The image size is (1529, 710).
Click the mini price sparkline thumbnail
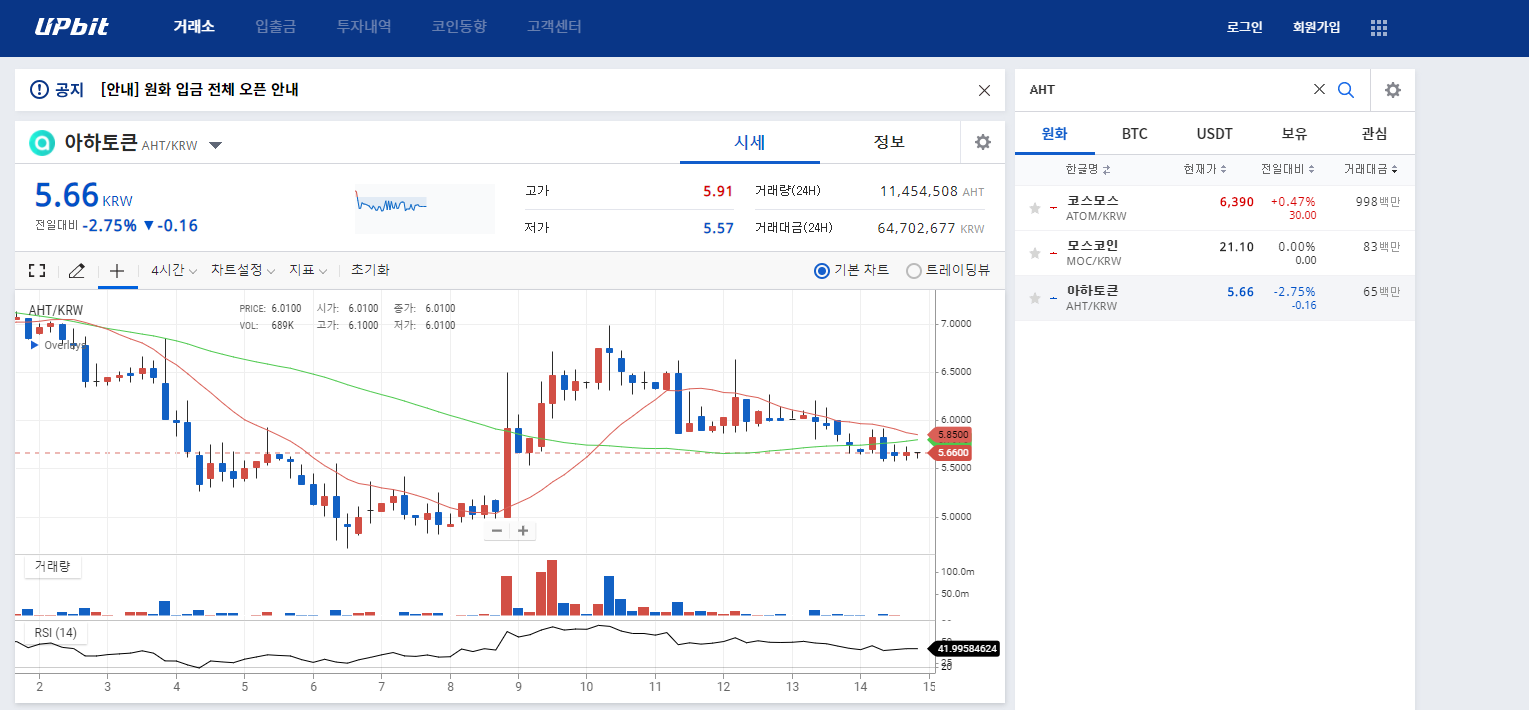[425, 208]
